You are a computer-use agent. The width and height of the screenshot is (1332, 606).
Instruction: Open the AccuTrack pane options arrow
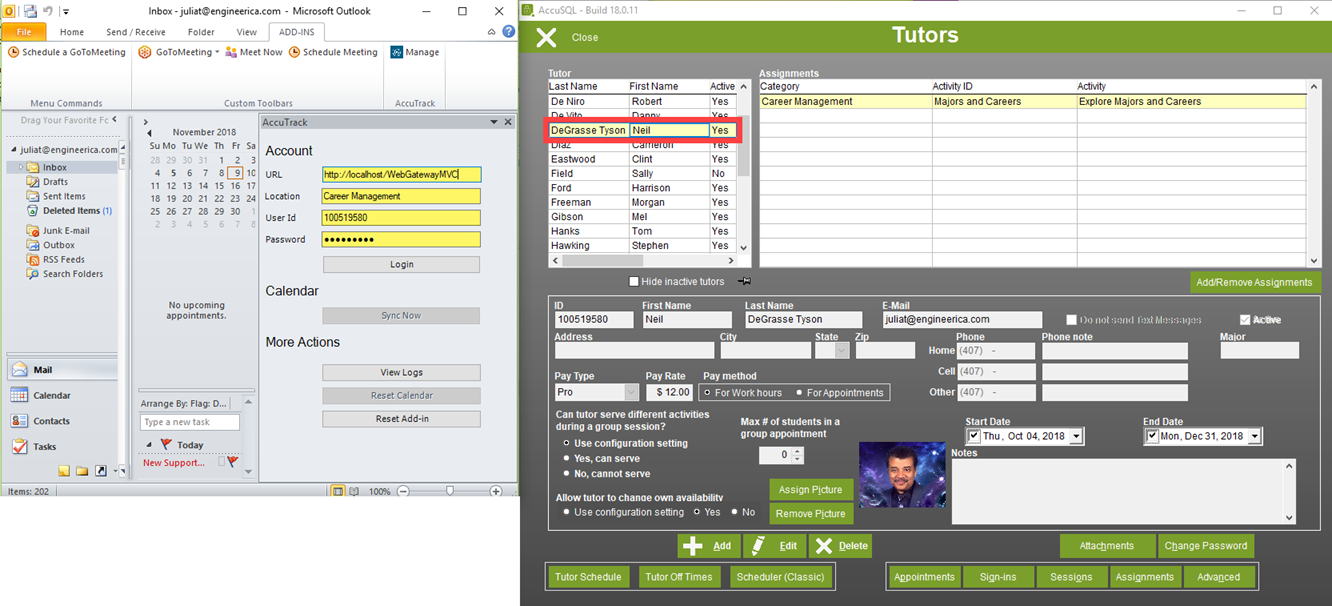(494, 122)
